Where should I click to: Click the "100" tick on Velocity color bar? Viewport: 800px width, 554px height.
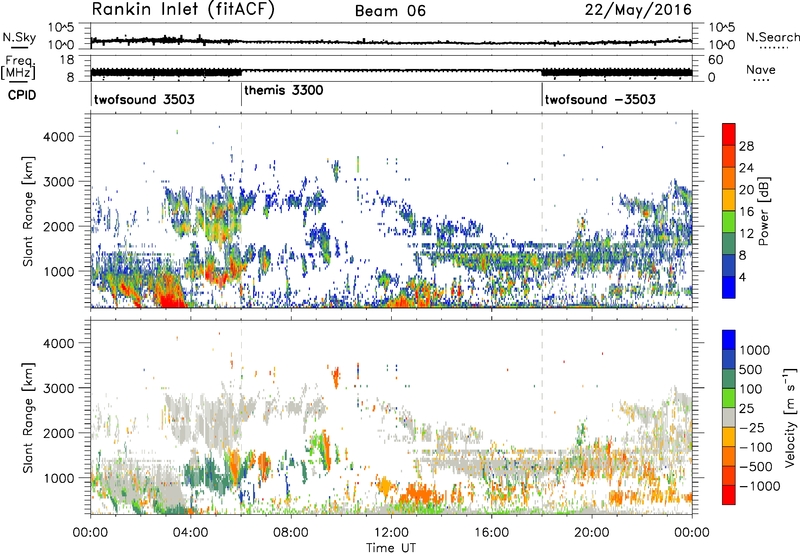pos(751,389)
